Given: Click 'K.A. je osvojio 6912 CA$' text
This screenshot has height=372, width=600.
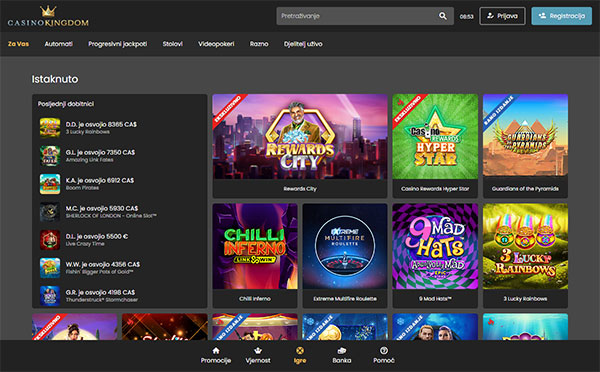Looking at the screenshot, I should click(100, 180).
